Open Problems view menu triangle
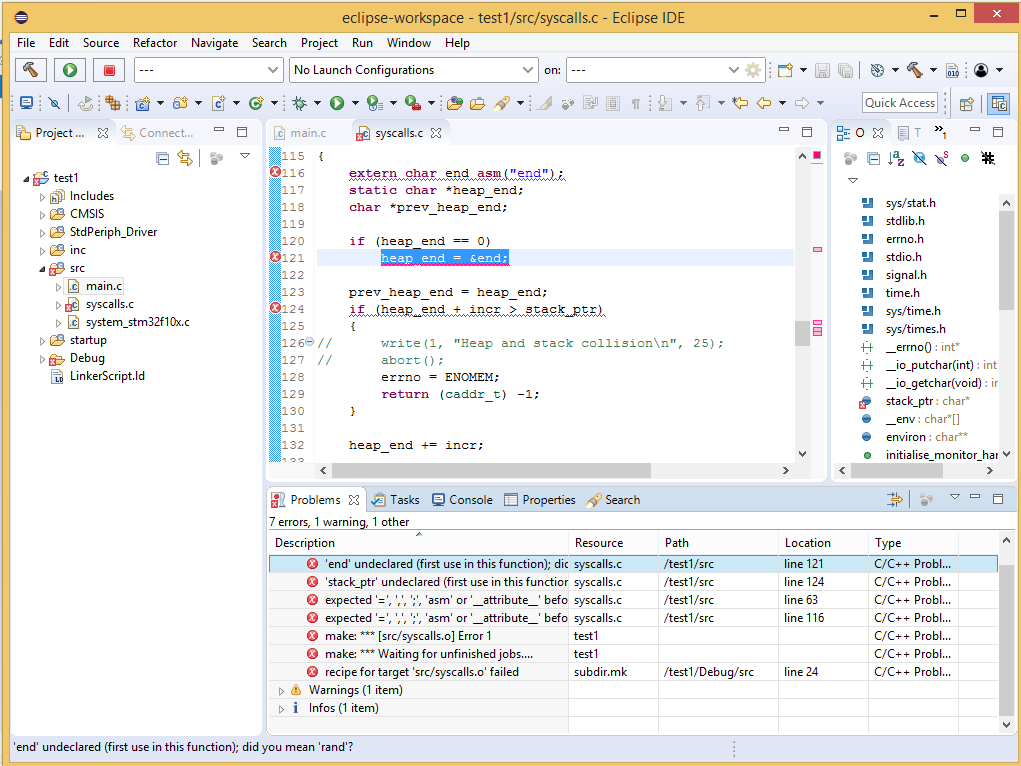The width and height of the screenshot is (1021, 766). (x=955, y=497)
